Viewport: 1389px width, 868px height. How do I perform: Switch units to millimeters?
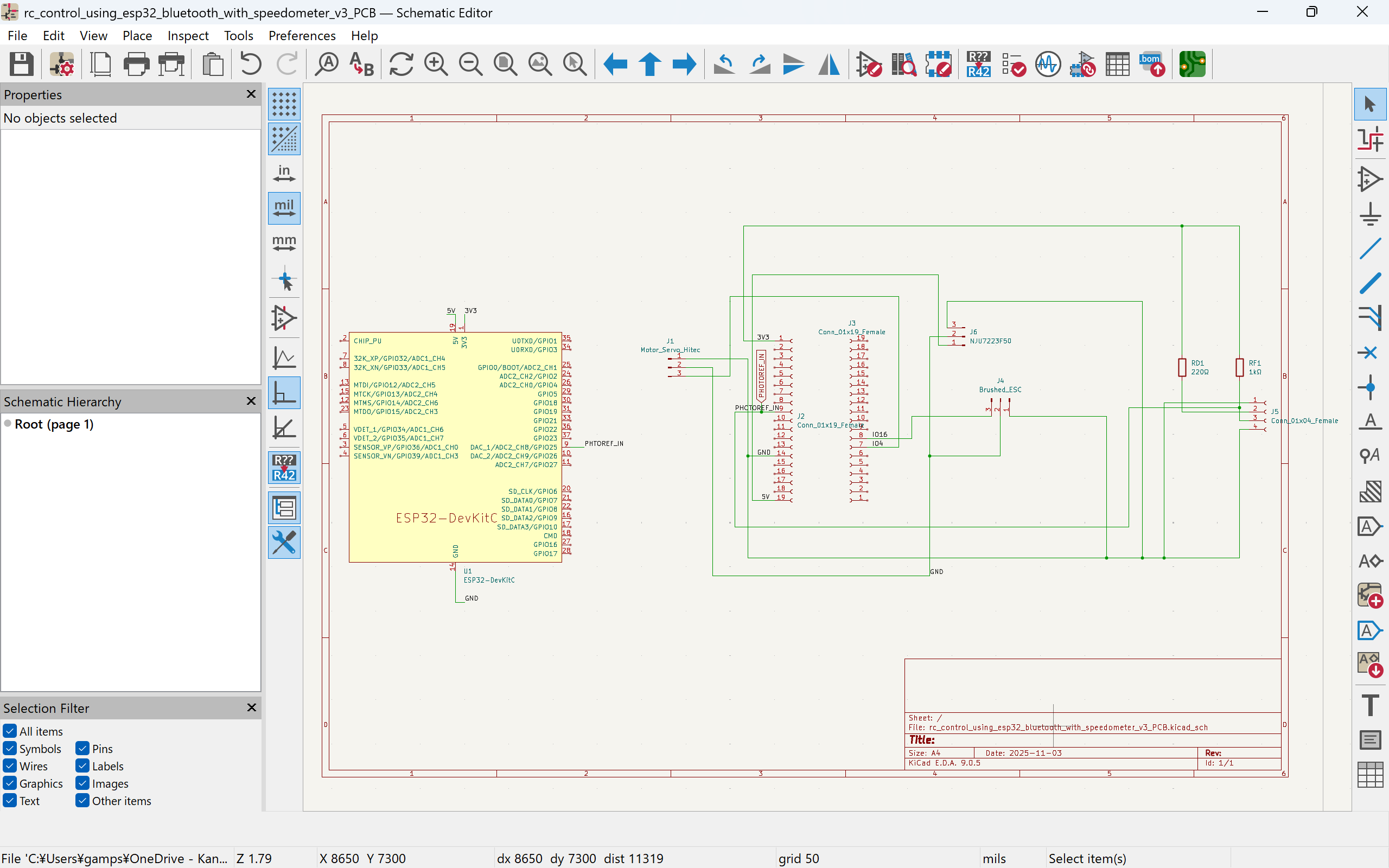point(284,243)
